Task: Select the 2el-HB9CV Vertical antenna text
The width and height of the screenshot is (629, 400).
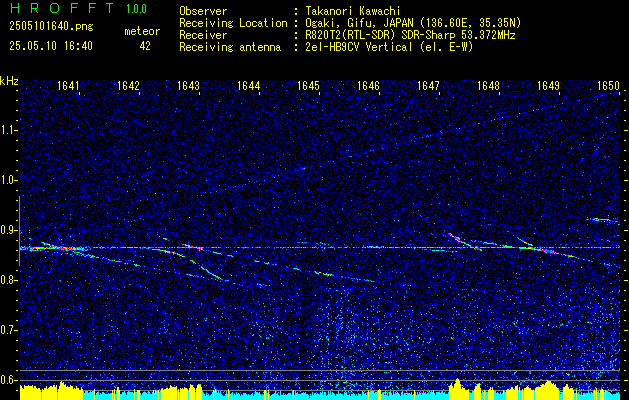Action: coord(388,47)
